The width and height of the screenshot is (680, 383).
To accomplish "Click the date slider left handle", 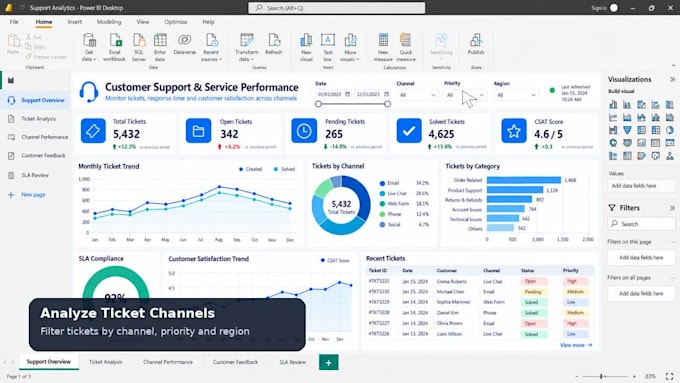I will click(x=319, y=104).
